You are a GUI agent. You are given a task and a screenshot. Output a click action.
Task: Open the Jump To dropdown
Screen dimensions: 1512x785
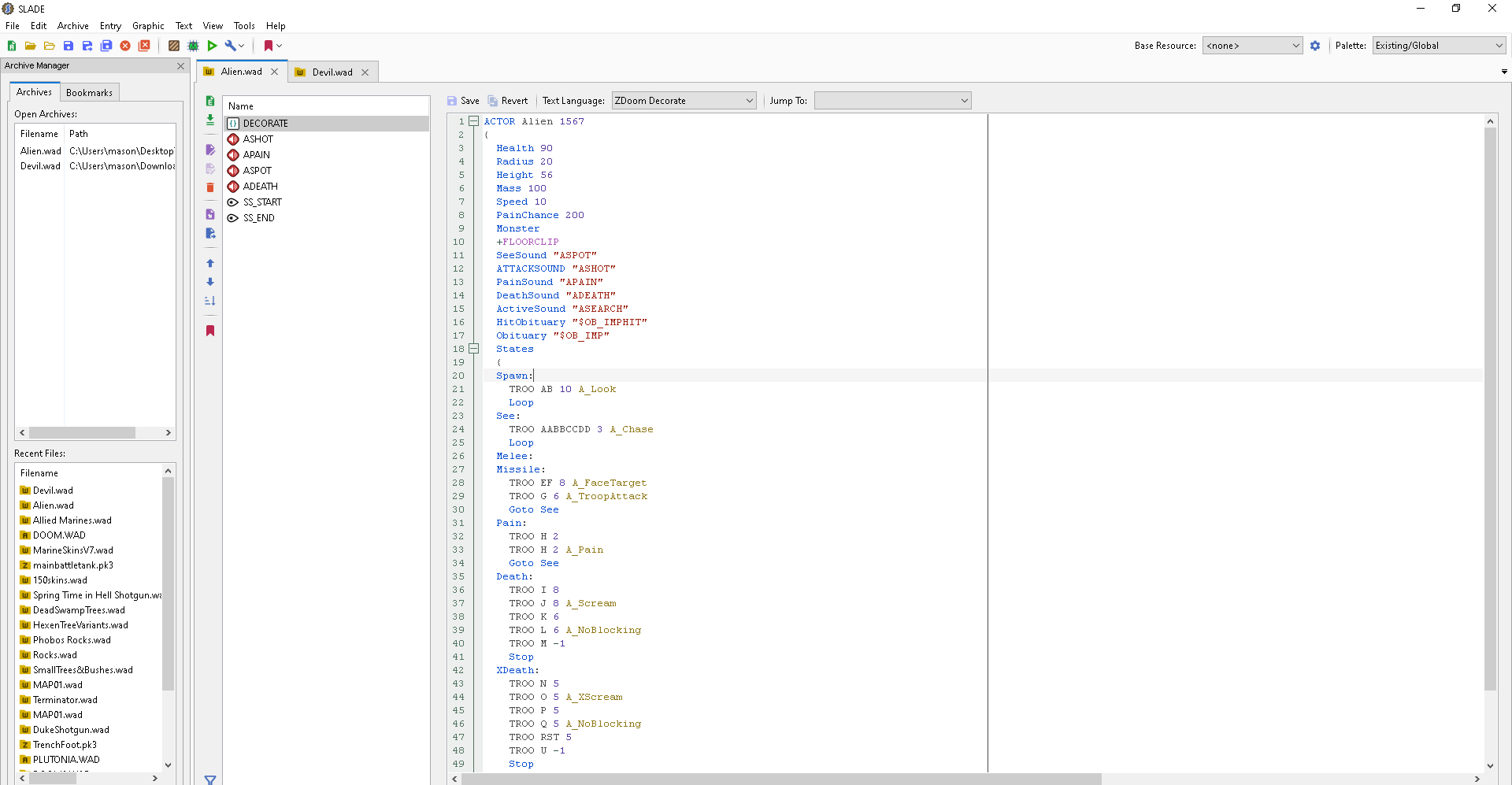point(892,101)
